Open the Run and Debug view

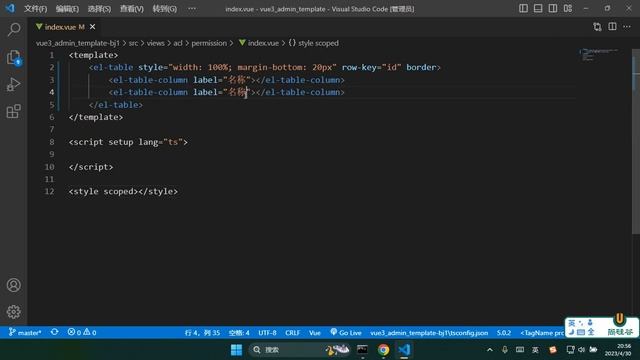[x=14, y=84]
